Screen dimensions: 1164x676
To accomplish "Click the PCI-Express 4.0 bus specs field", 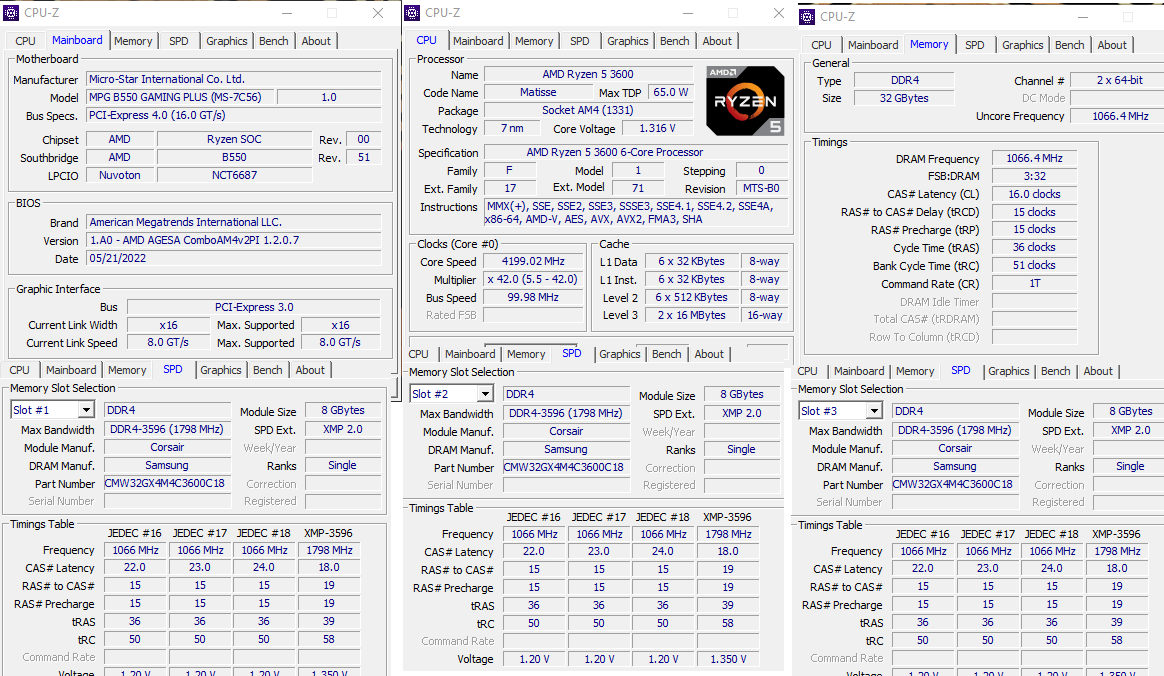I will coord(234,115).
